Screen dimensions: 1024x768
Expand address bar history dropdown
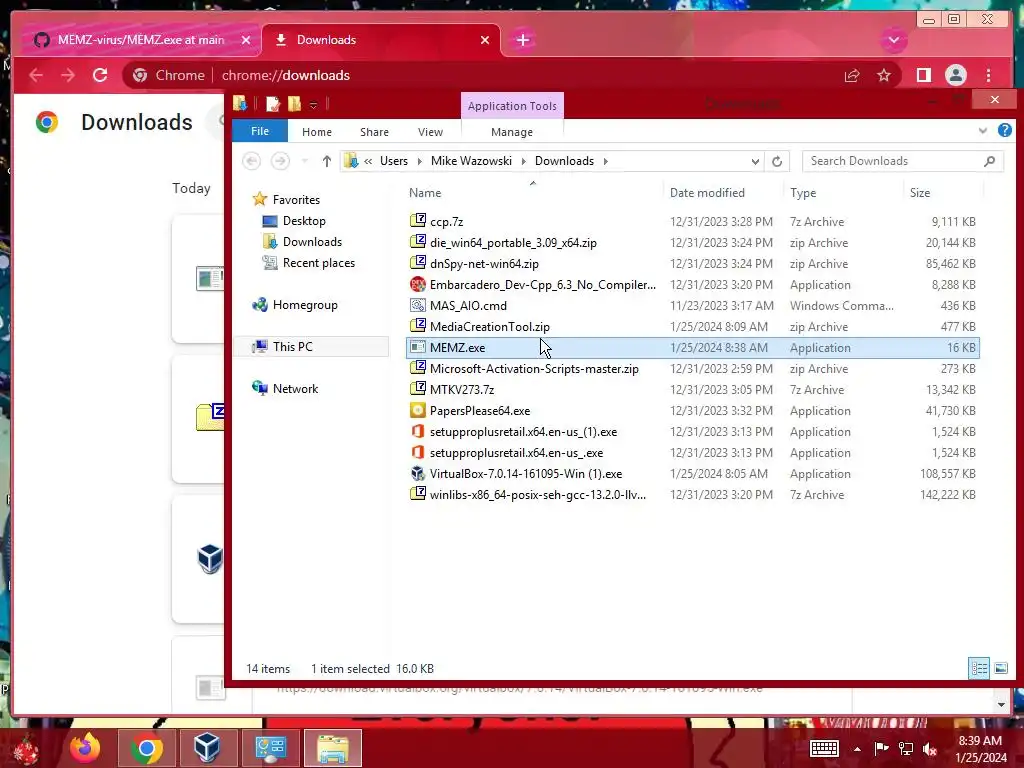click(x=755, y=161)
